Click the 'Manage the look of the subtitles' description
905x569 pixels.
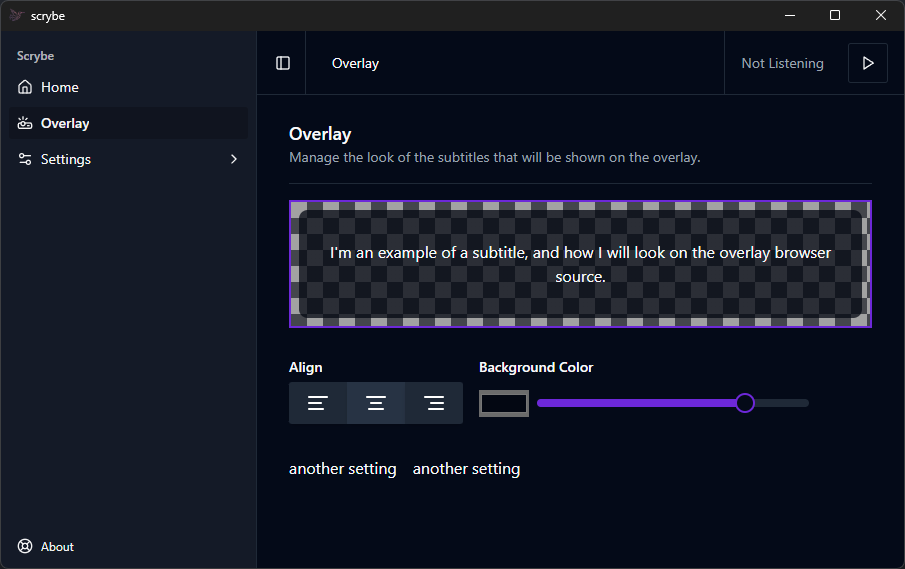click(x=495, y=158)
